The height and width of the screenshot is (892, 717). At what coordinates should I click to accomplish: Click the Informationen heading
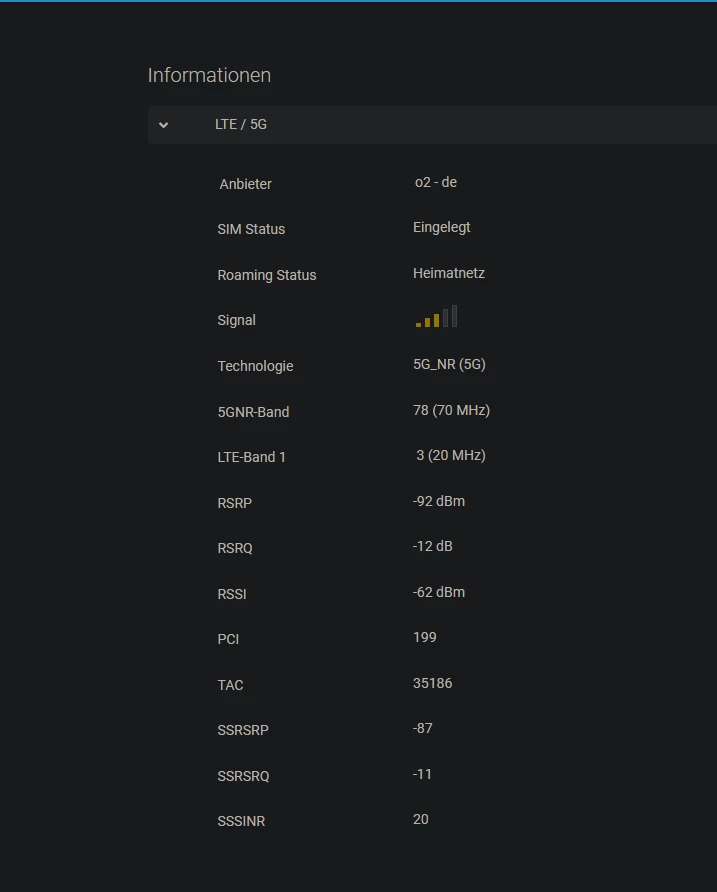click(x=209, y=75)
